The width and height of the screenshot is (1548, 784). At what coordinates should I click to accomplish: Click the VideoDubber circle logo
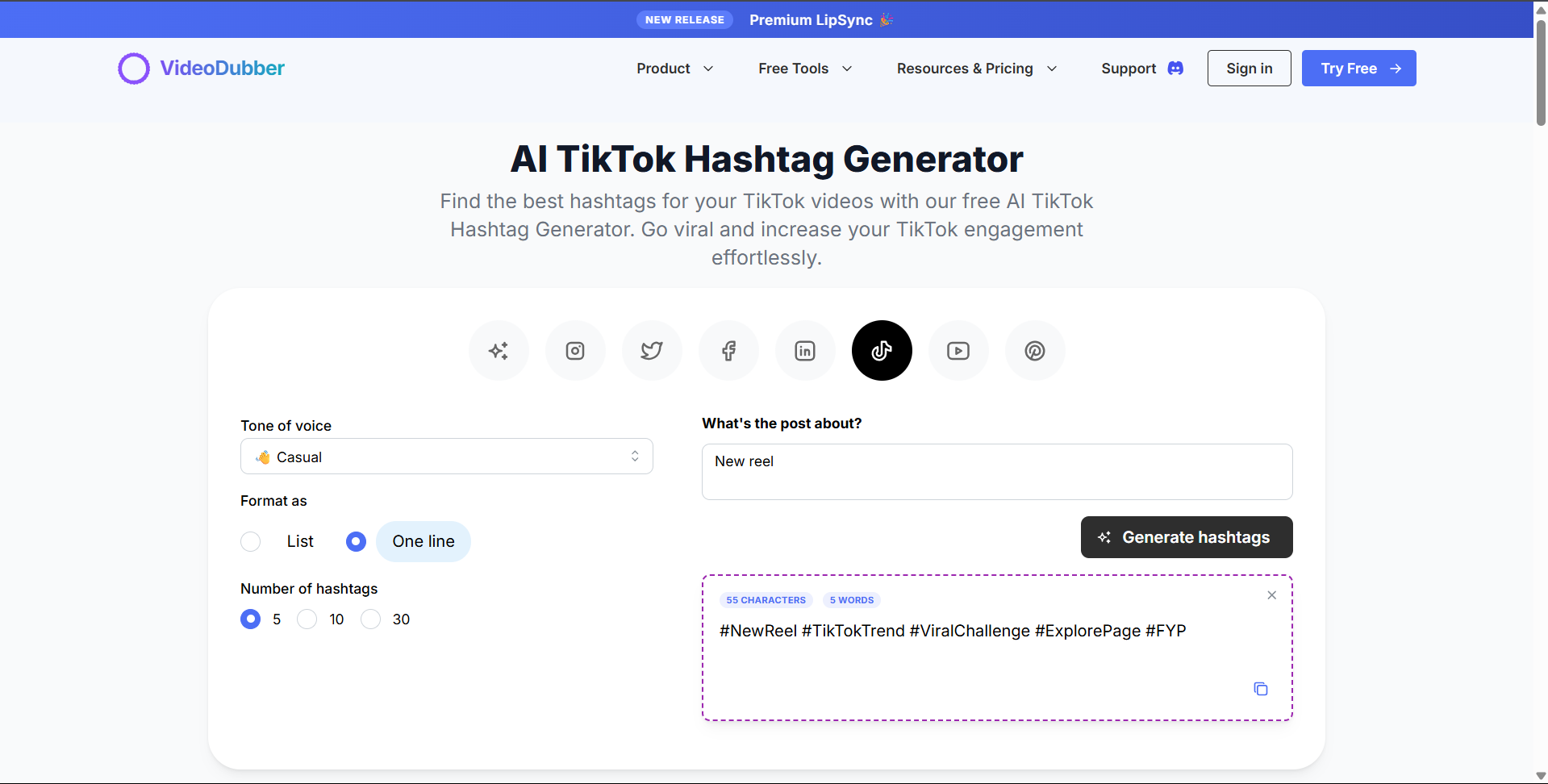click(x=134, y=69)
